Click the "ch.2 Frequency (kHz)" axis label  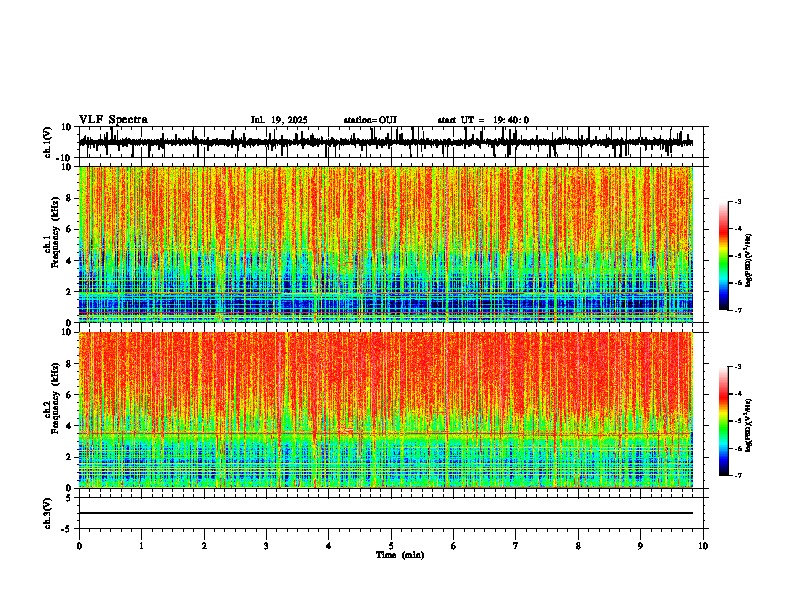[x=52, y=398]
